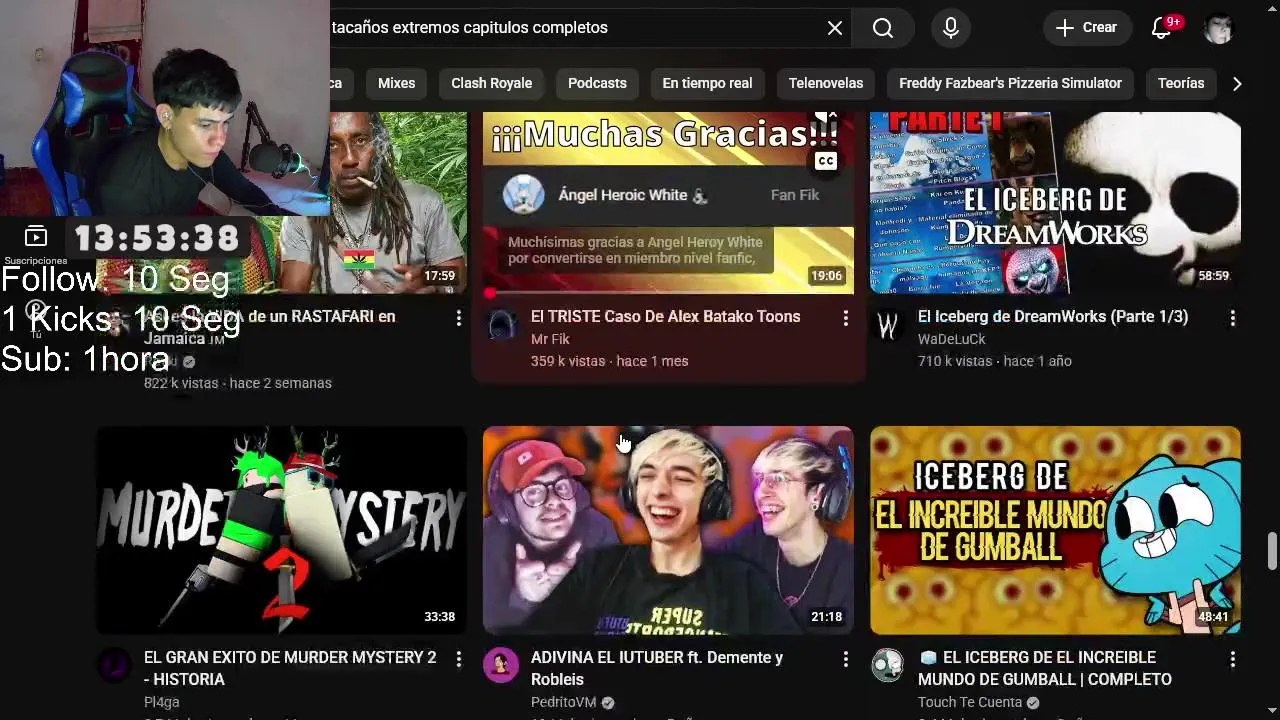The height and width of the screenshot is (720, 1280).
Task: Open title ADIVINA EL IUTUBER ft. Demente
Action: [x=657, y=668]
